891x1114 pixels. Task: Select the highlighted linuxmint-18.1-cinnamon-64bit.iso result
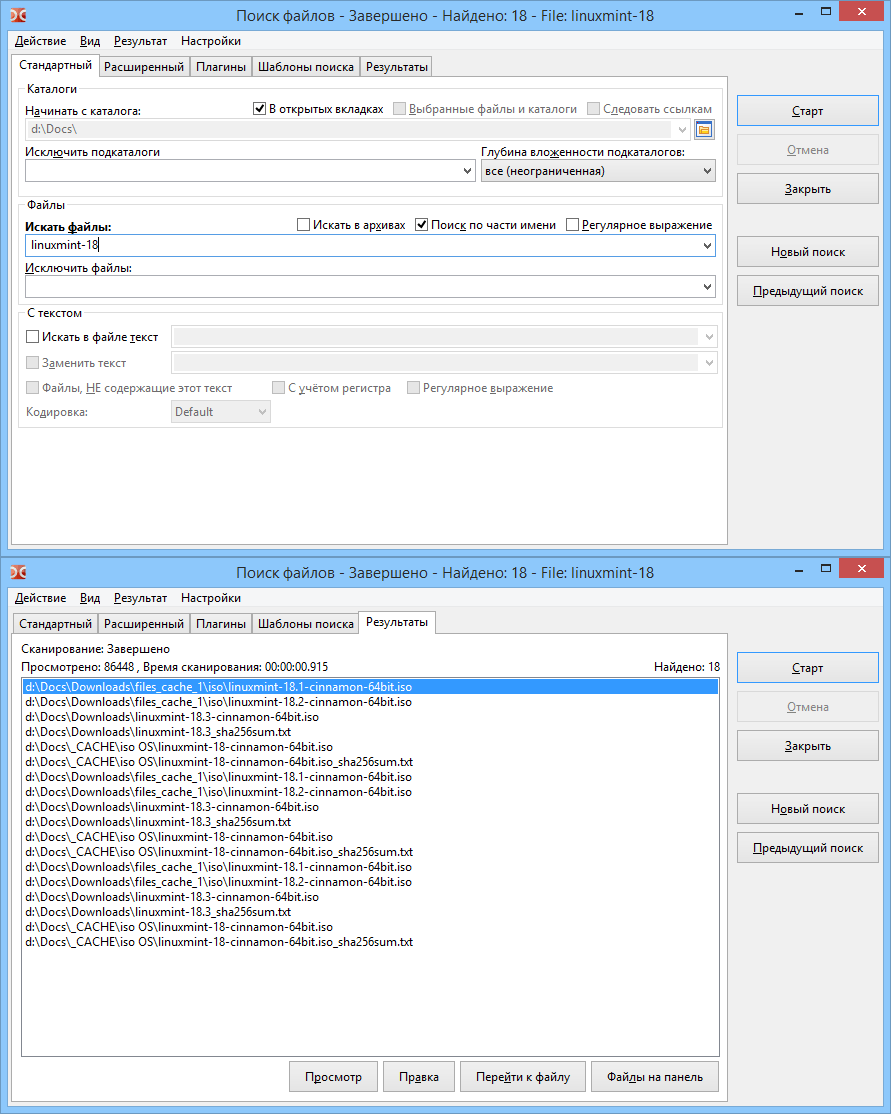pos(219,687)
